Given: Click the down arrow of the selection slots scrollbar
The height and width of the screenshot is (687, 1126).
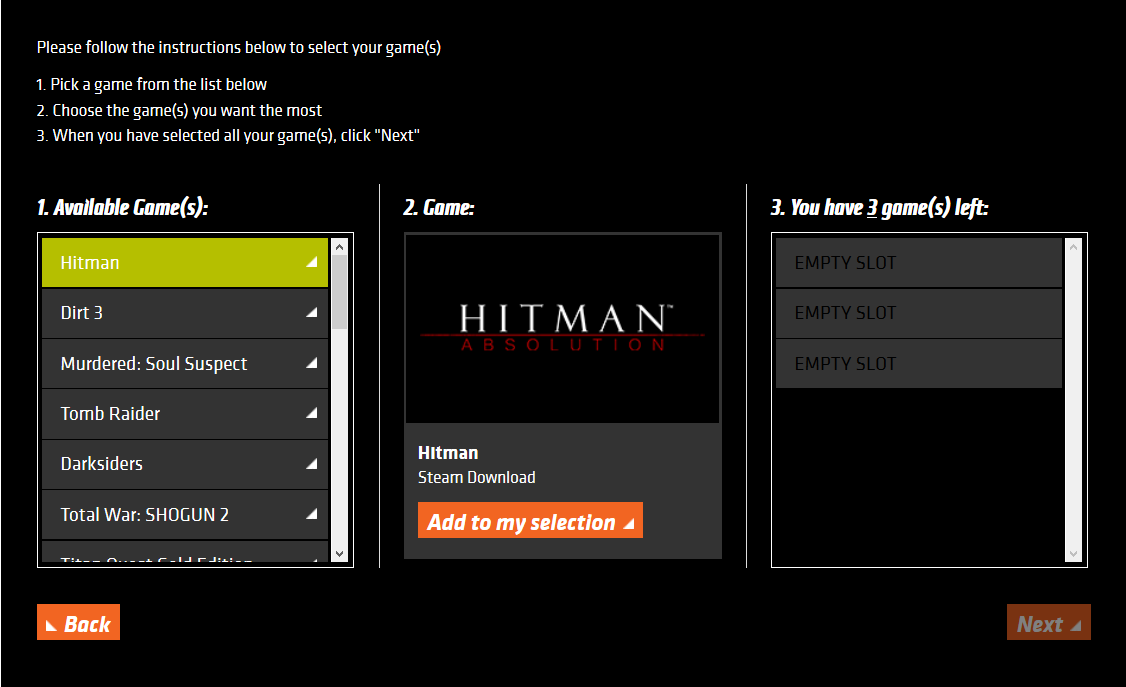Looking at the screenshot, I should pyautogui.click(x=1074, y=554).
